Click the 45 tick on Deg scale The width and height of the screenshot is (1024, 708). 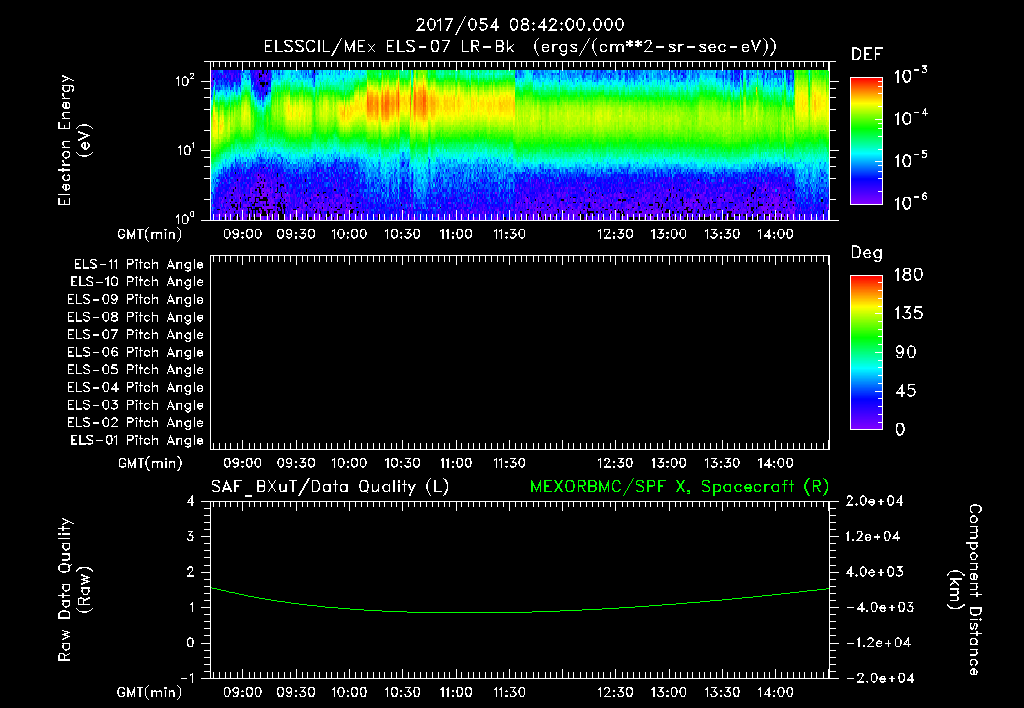906,391
